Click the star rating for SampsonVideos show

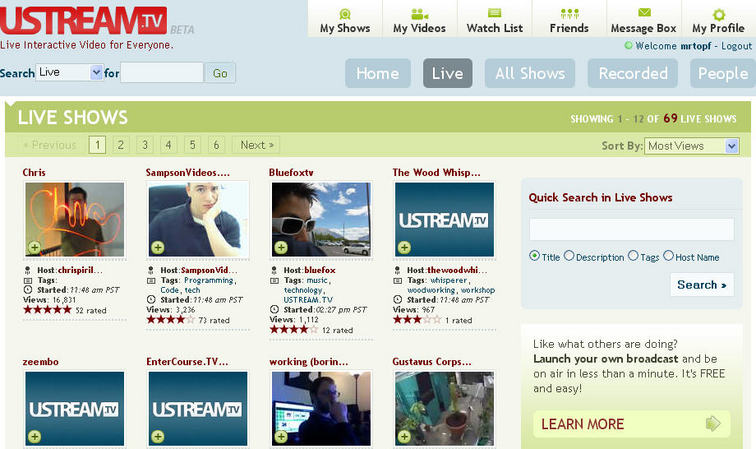[x=170, y=319]
